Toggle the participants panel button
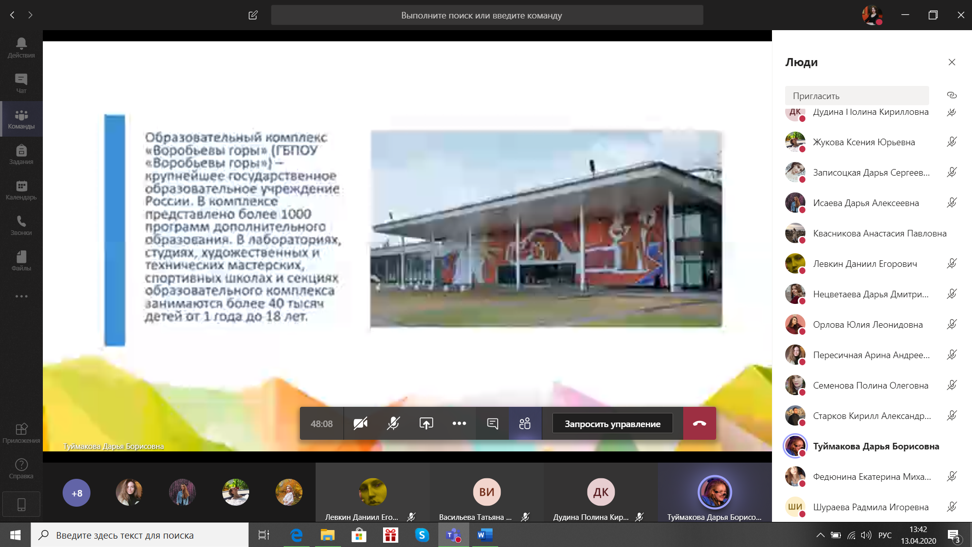This screenshot has height=547, width=972. point(525,424)
